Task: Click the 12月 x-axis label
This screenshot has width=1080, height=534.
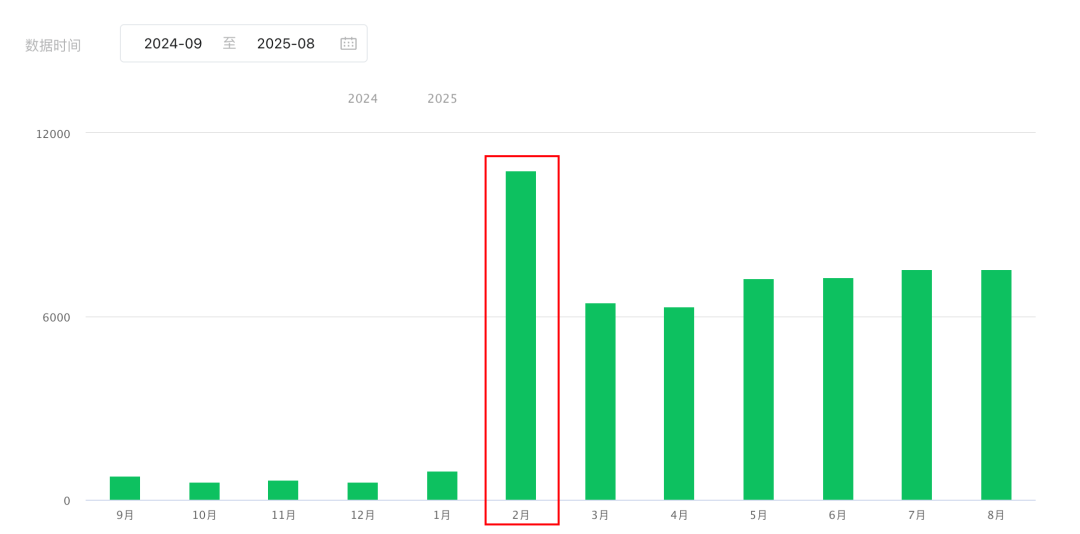Action: (x=362, y=515)
